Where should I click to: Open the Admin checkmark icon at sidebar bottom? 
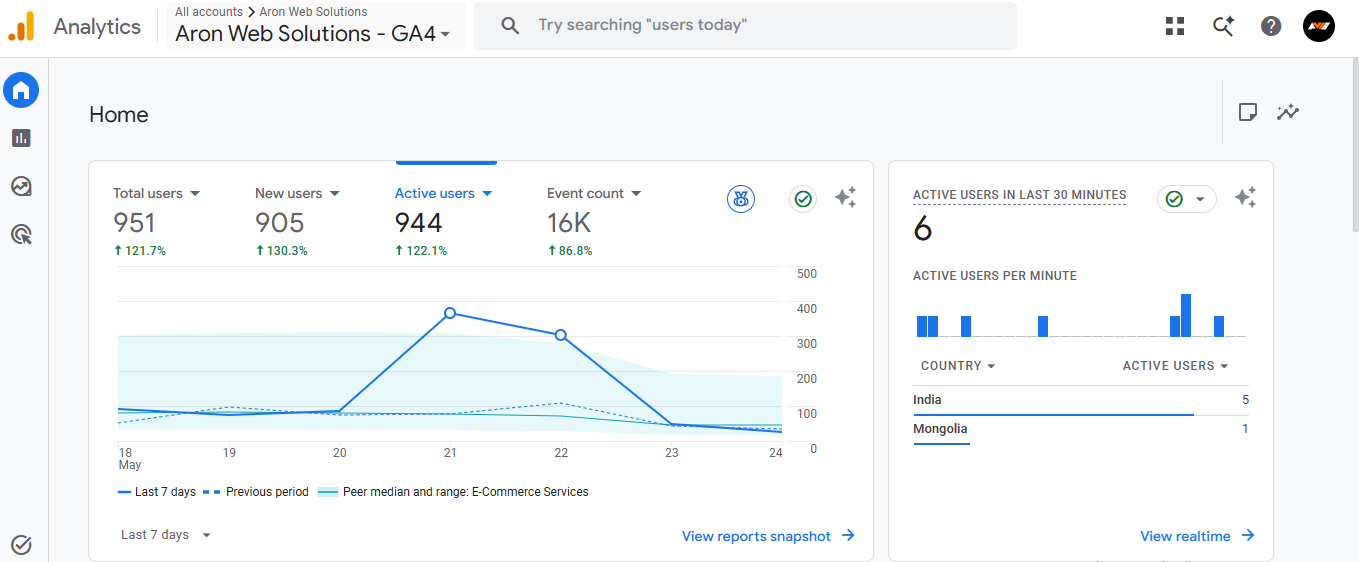pyautogui.click(x=21, y=545)
